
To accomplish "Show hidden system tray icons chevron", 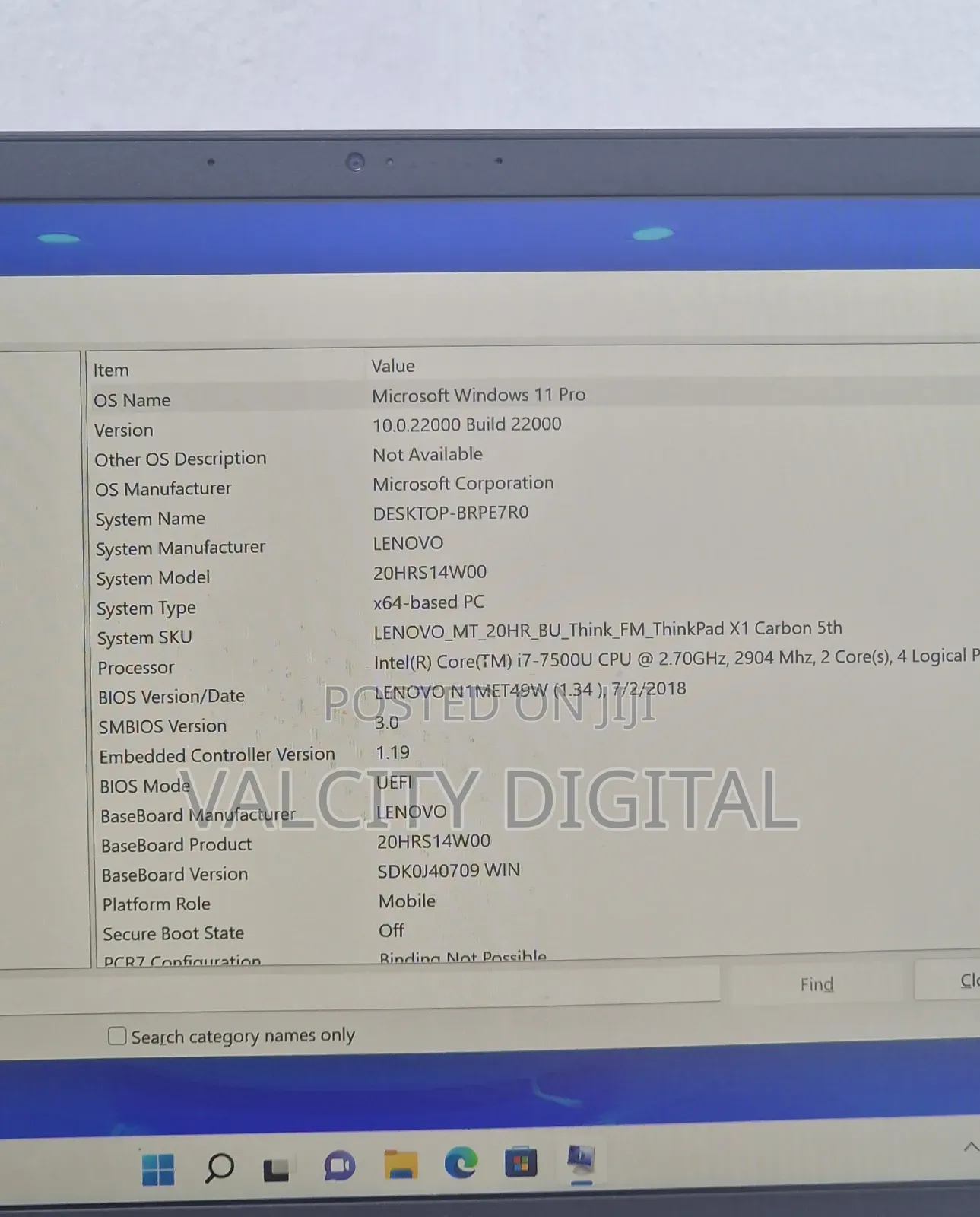I will (971, 1146).
